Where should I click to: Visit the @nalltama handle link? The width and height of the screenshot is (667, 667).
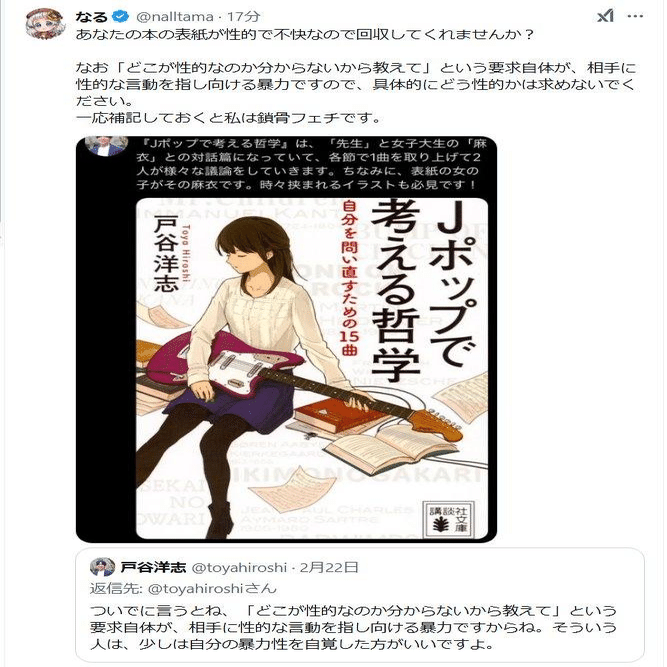(x=175, y=17)
